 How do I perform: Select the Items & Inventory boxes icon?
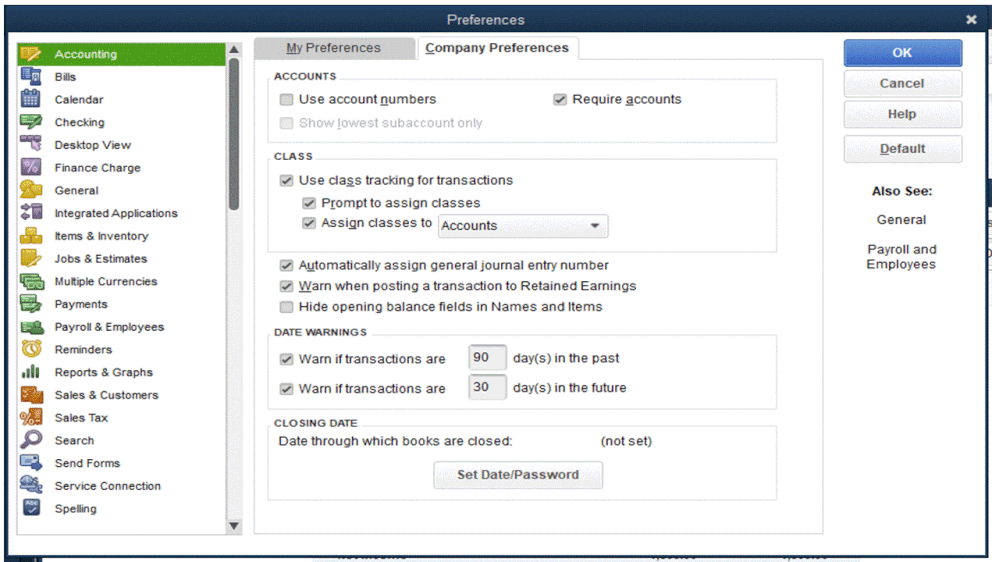[x=31, y=235]
